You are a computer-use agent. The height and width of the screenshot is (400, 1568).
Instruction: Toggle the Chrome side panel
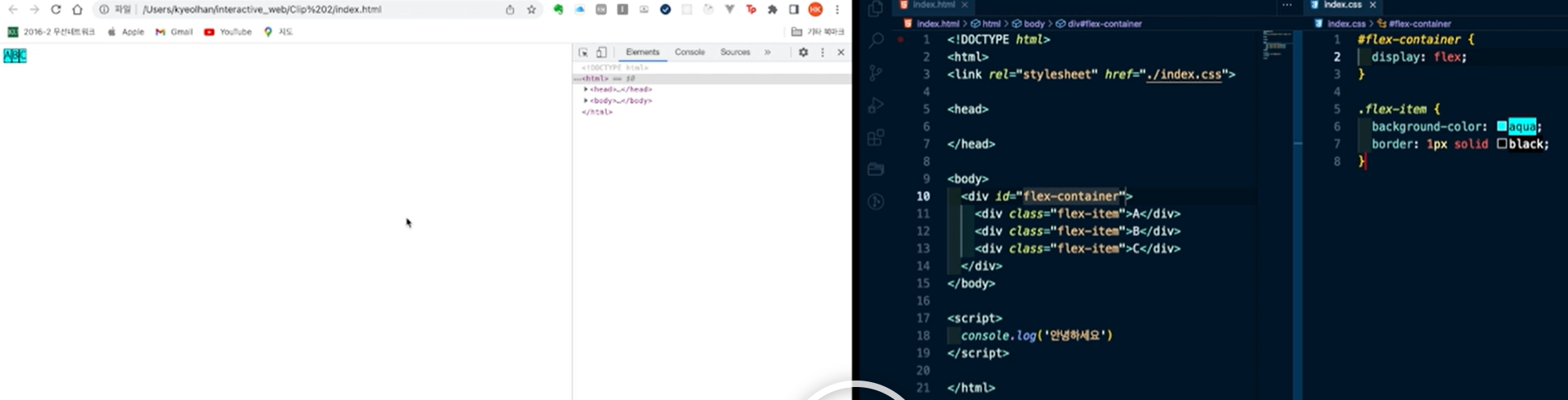[x=793, y=10]
